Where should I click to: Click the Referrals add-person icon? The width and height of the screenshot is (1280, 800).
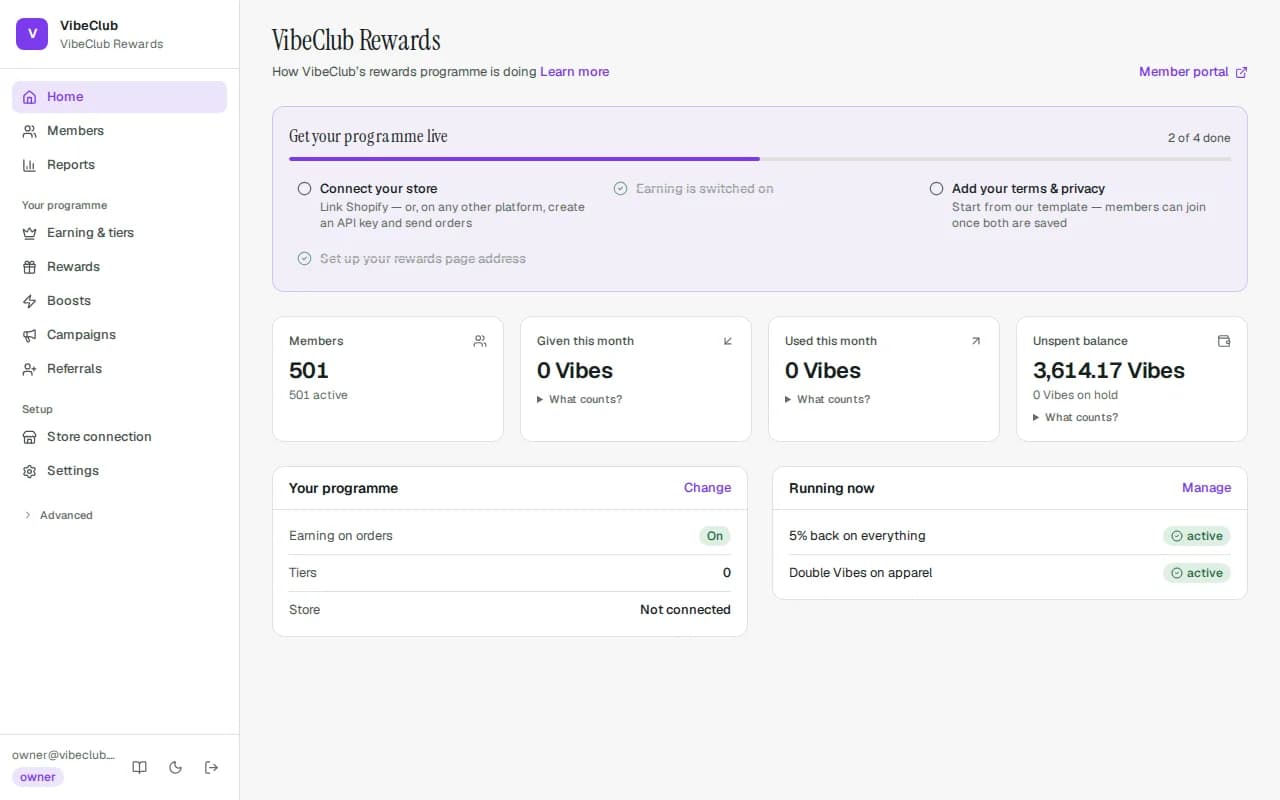pyautogui.click(x=29, y=369)
